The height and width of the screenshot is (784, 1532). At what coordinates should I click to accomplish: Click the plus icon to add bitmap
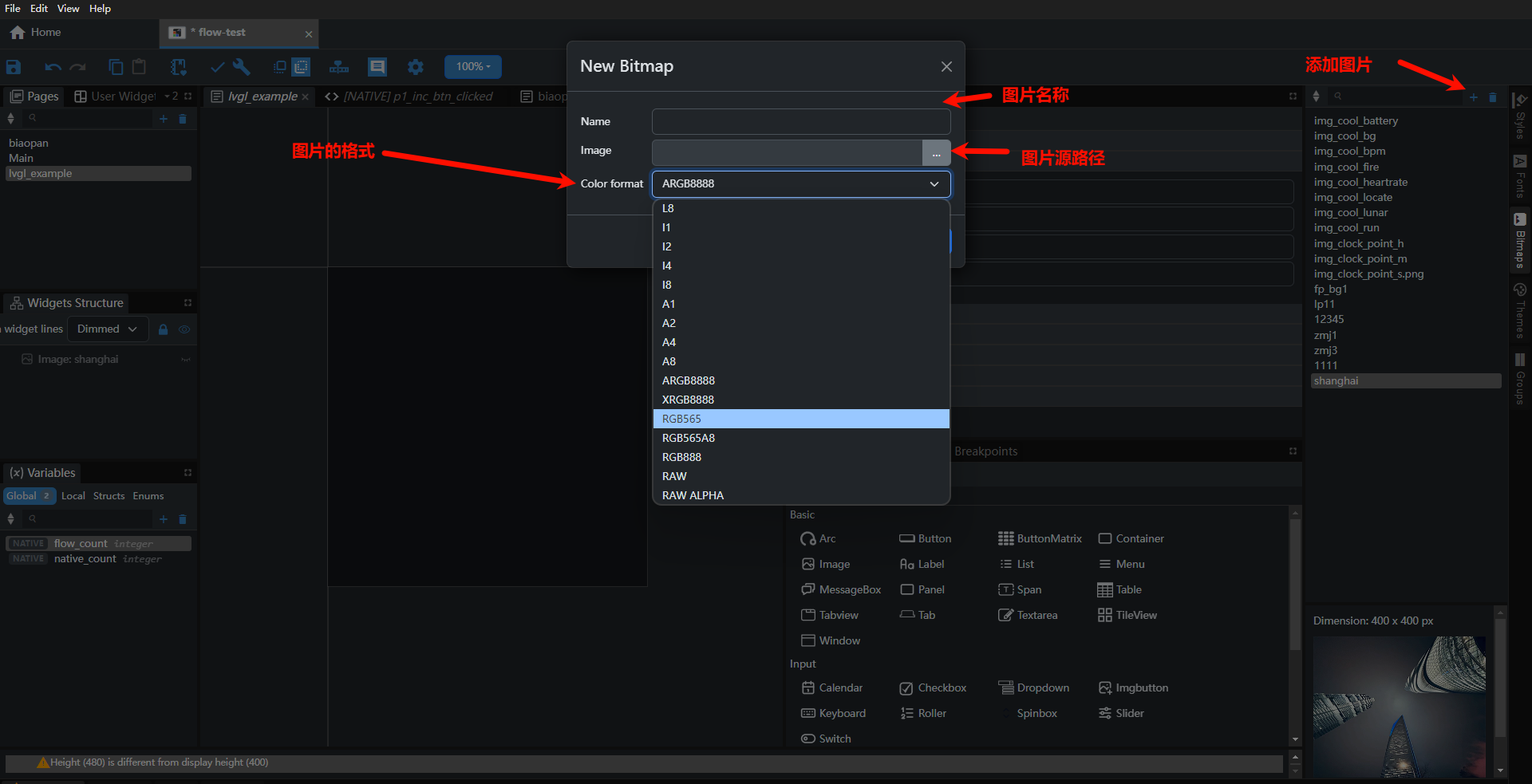click(1473, 97)
